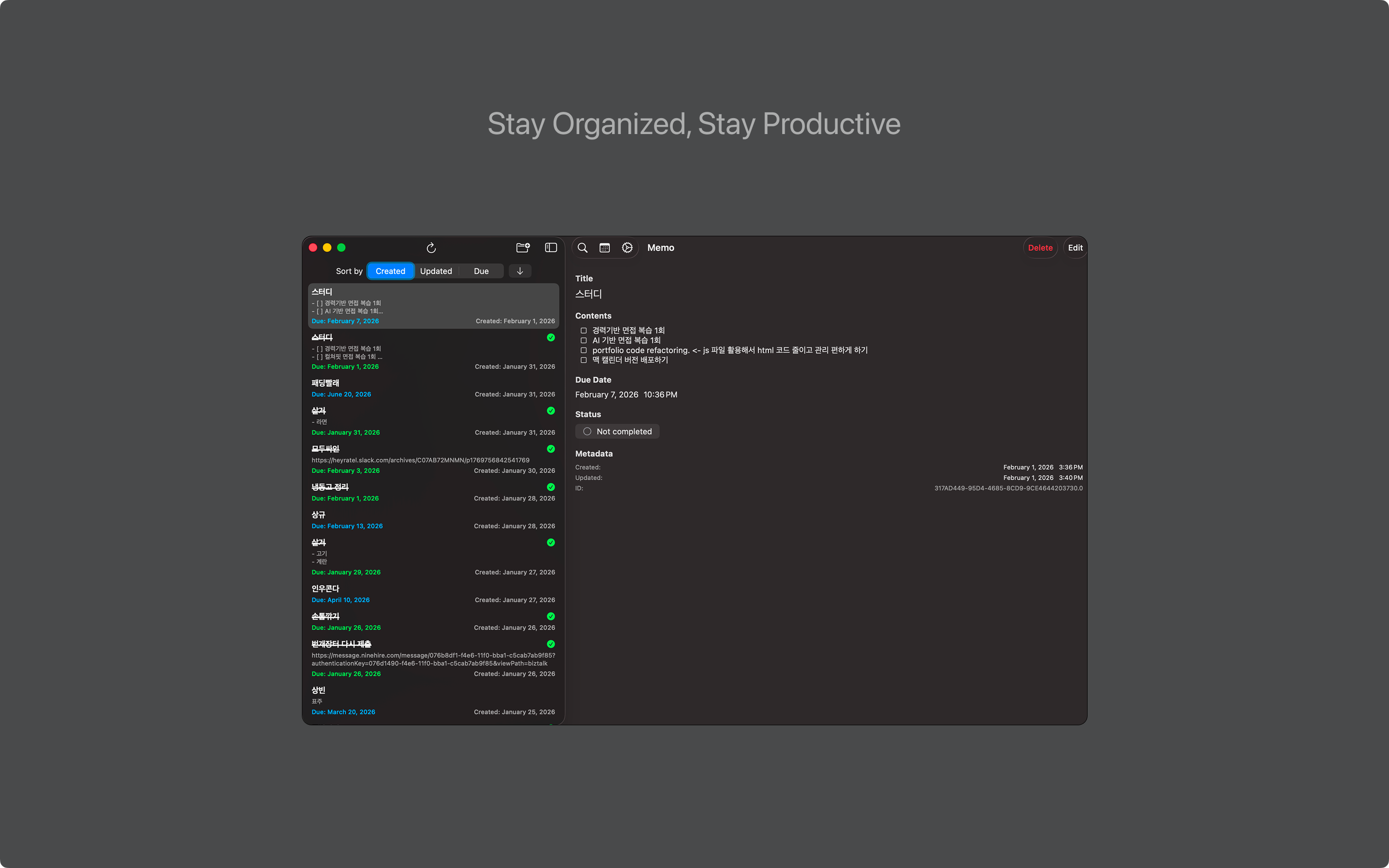The width and height of the screenshot is (1389, 868).
Task: Toggle the sidebar panel icon
Action: coord(551,247)
